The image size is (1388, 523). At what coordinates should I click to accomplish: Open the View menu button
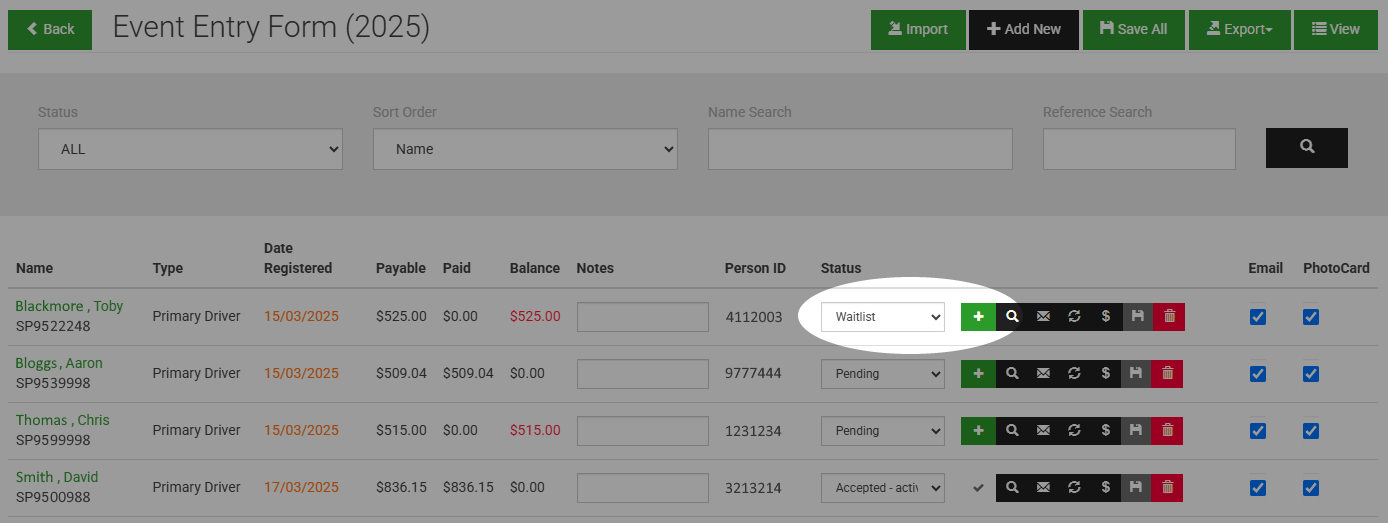click(1335, 30)
